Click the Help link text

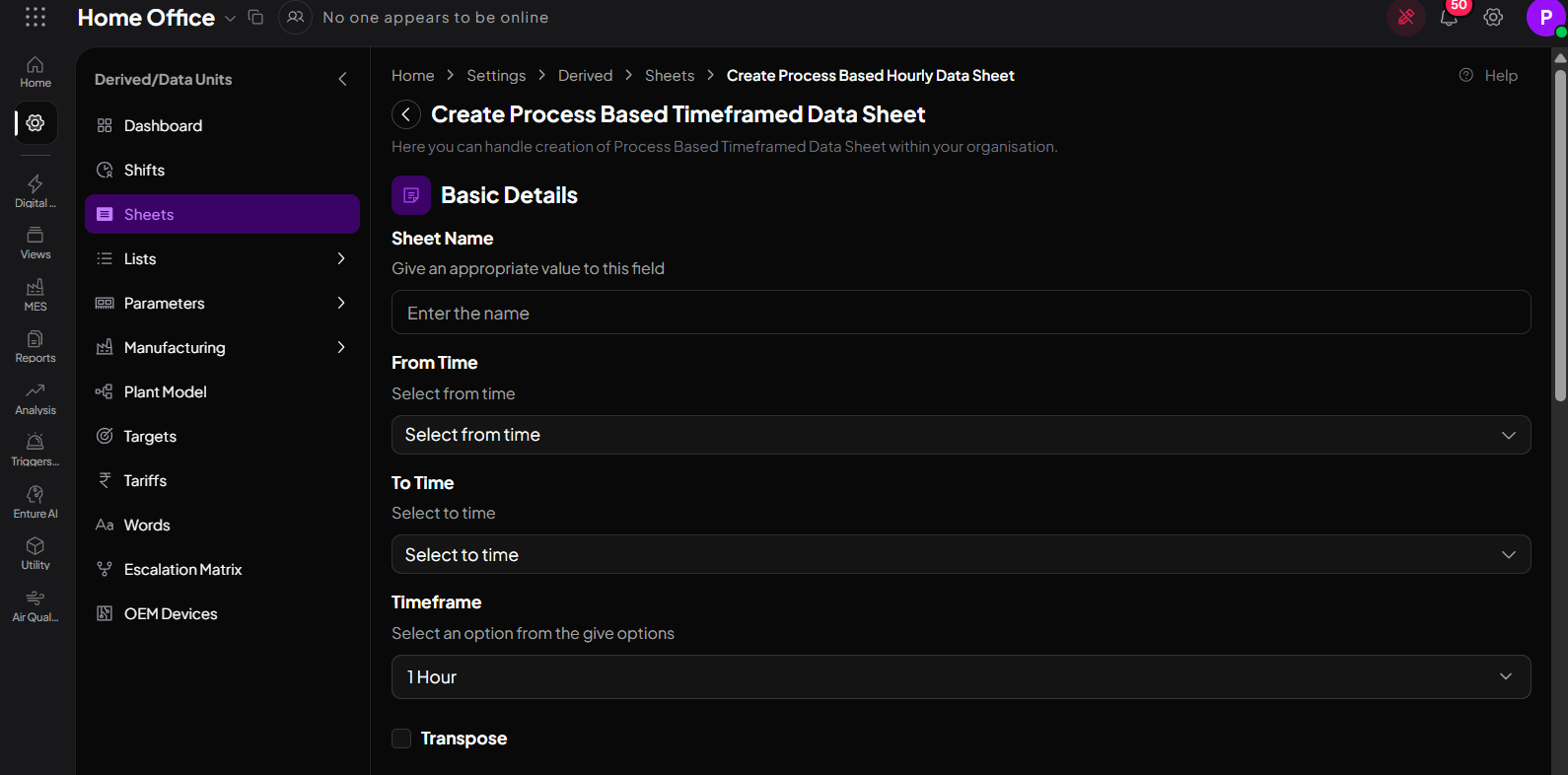(x=1501, y=75)
